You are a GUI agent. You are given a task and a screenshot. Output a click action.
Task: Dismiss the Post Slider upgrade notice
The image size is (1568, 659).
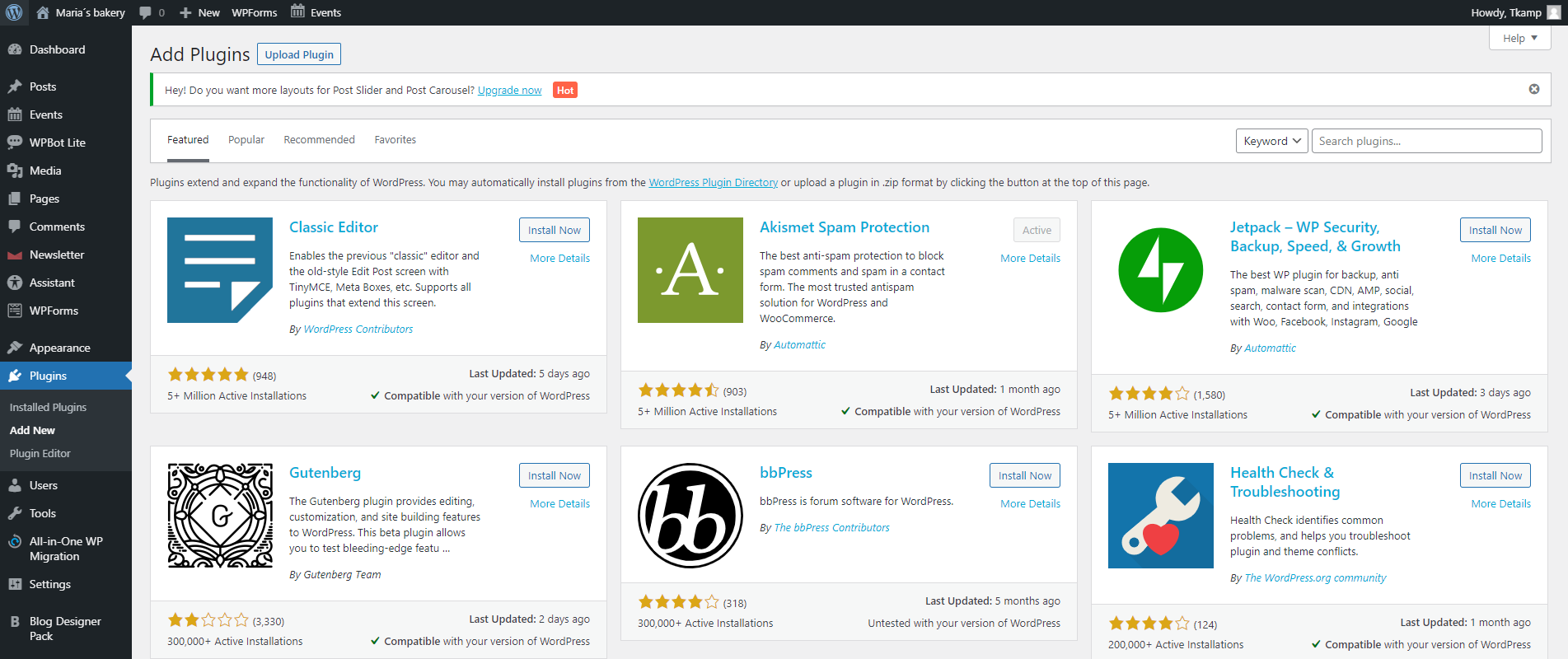1533,89
